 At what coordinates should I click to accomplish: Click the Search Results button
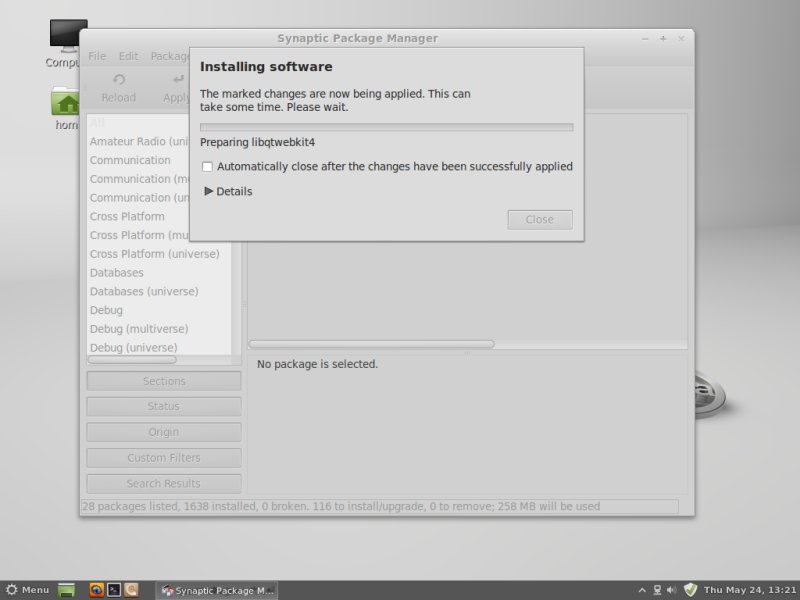(x=164, y=484)
